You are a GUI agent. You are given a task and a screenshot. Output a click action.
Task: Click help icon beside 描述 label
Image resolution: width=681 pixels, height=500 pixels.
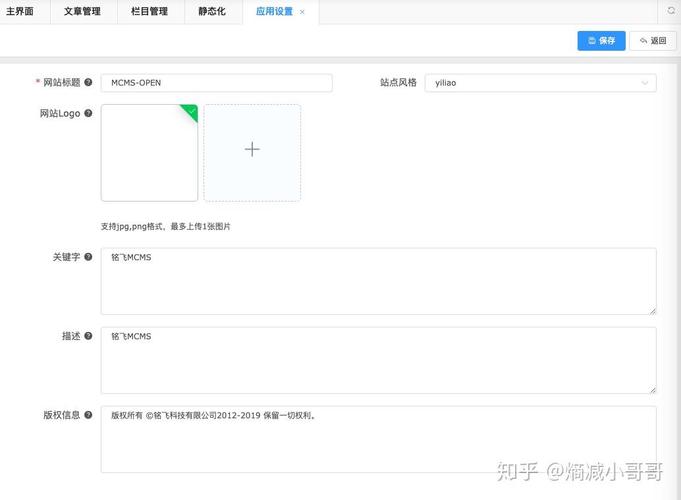click(x=89, y=336)
